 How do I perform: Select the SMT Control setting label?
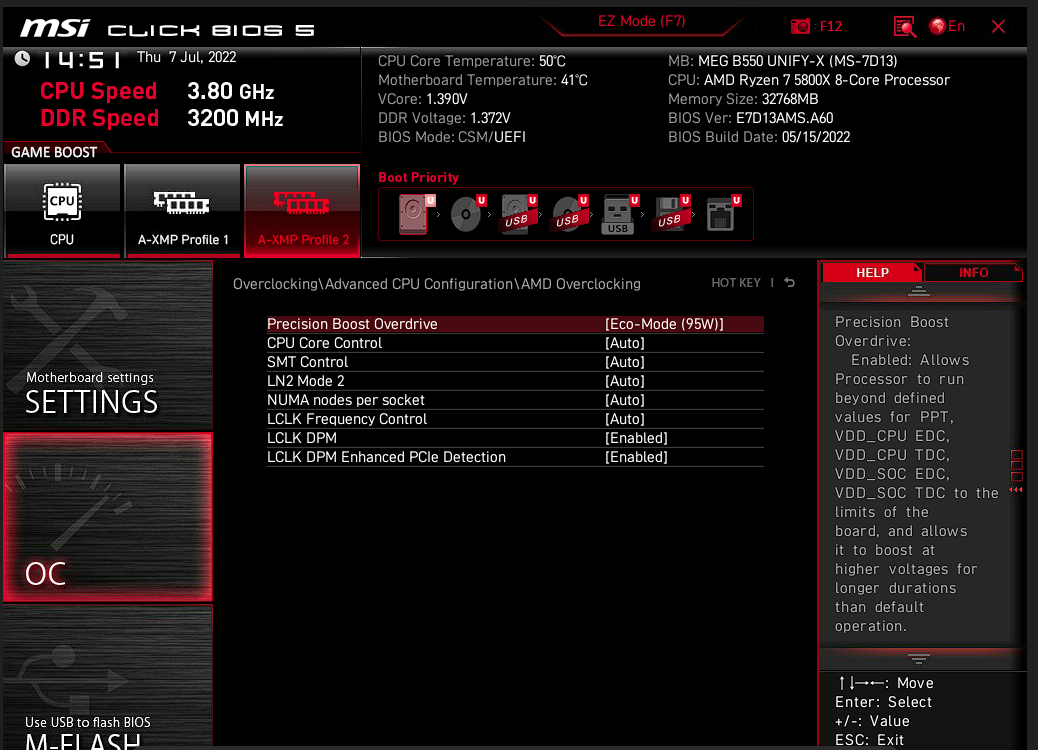[x=307, y=362]
